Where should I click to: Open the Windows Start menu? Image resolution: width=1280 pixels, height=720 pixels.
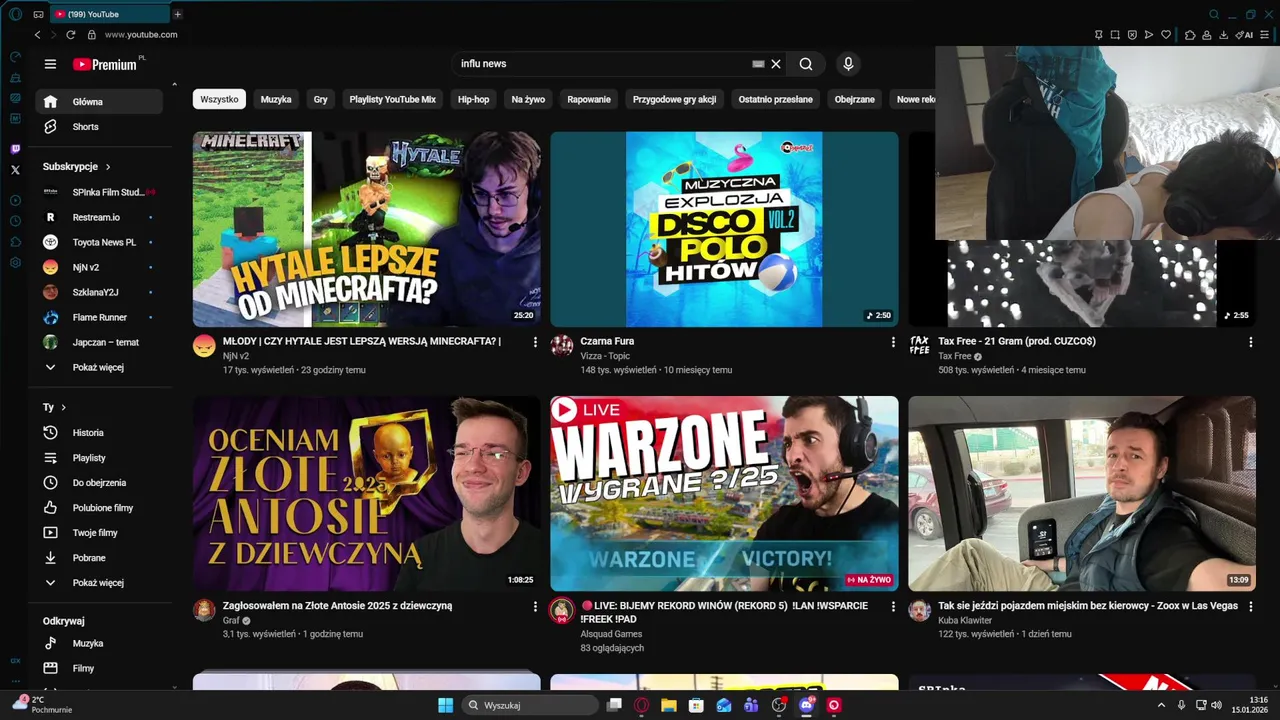click(x=445, y=705)
